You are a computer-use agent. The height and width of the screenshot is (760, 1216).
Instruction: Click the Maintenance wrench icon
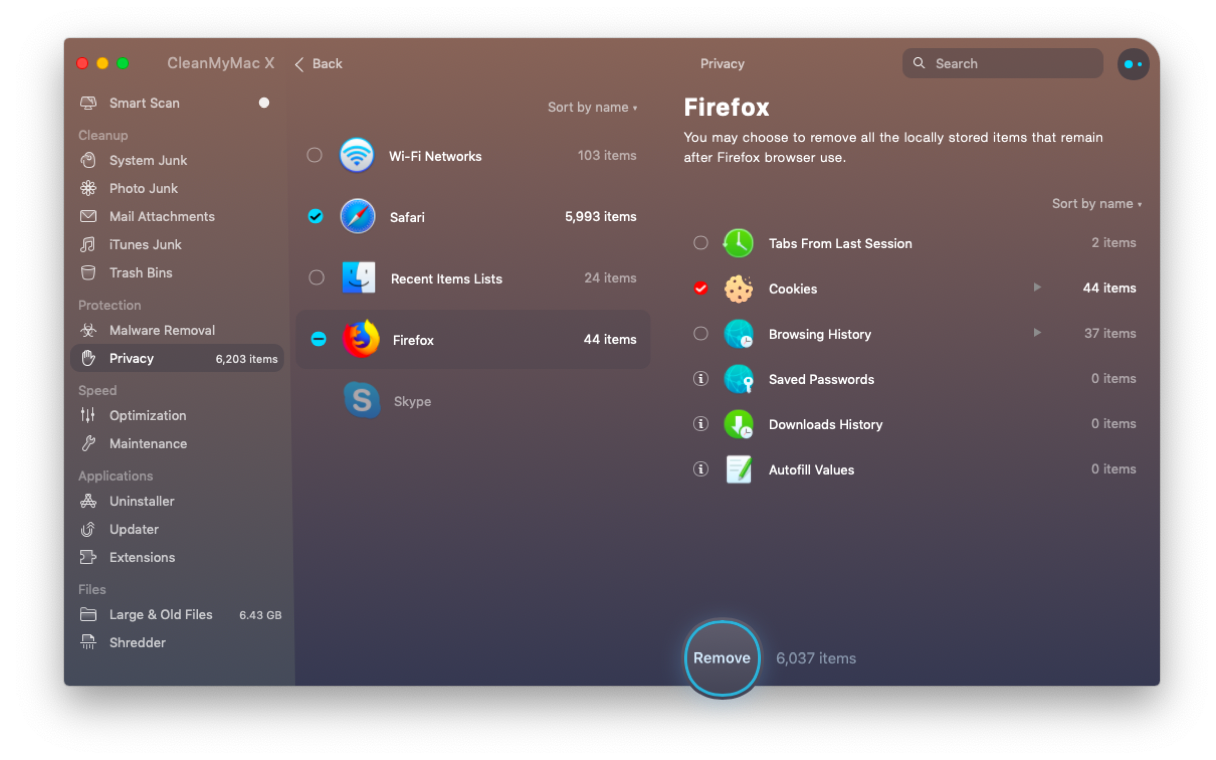[x=88, y=443]
